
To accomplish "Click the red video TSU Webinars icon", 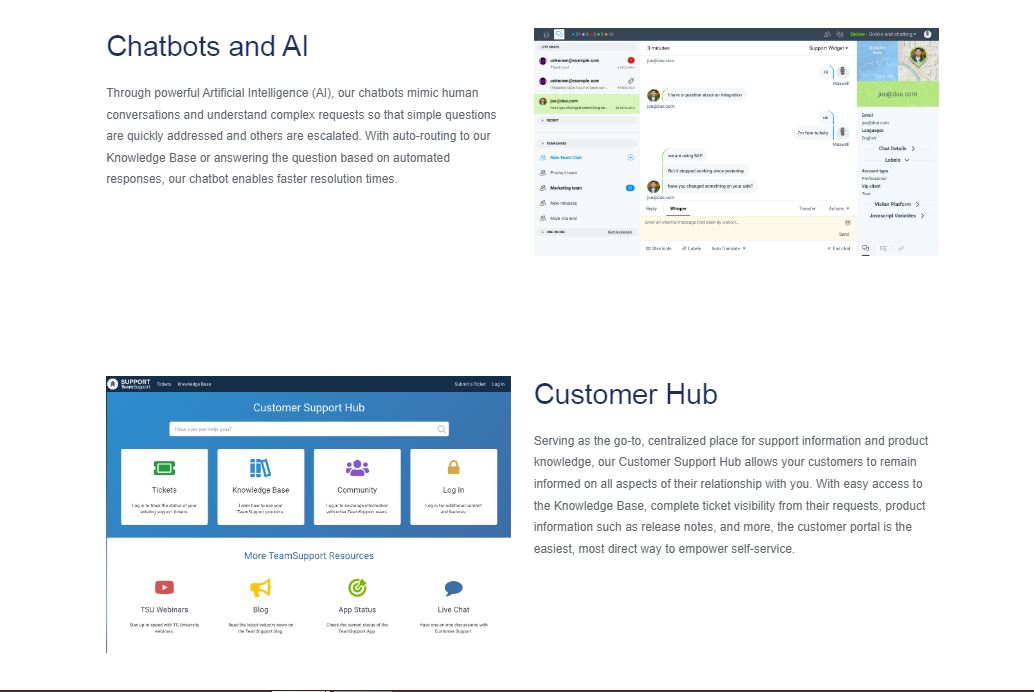I will pos(164,587).
